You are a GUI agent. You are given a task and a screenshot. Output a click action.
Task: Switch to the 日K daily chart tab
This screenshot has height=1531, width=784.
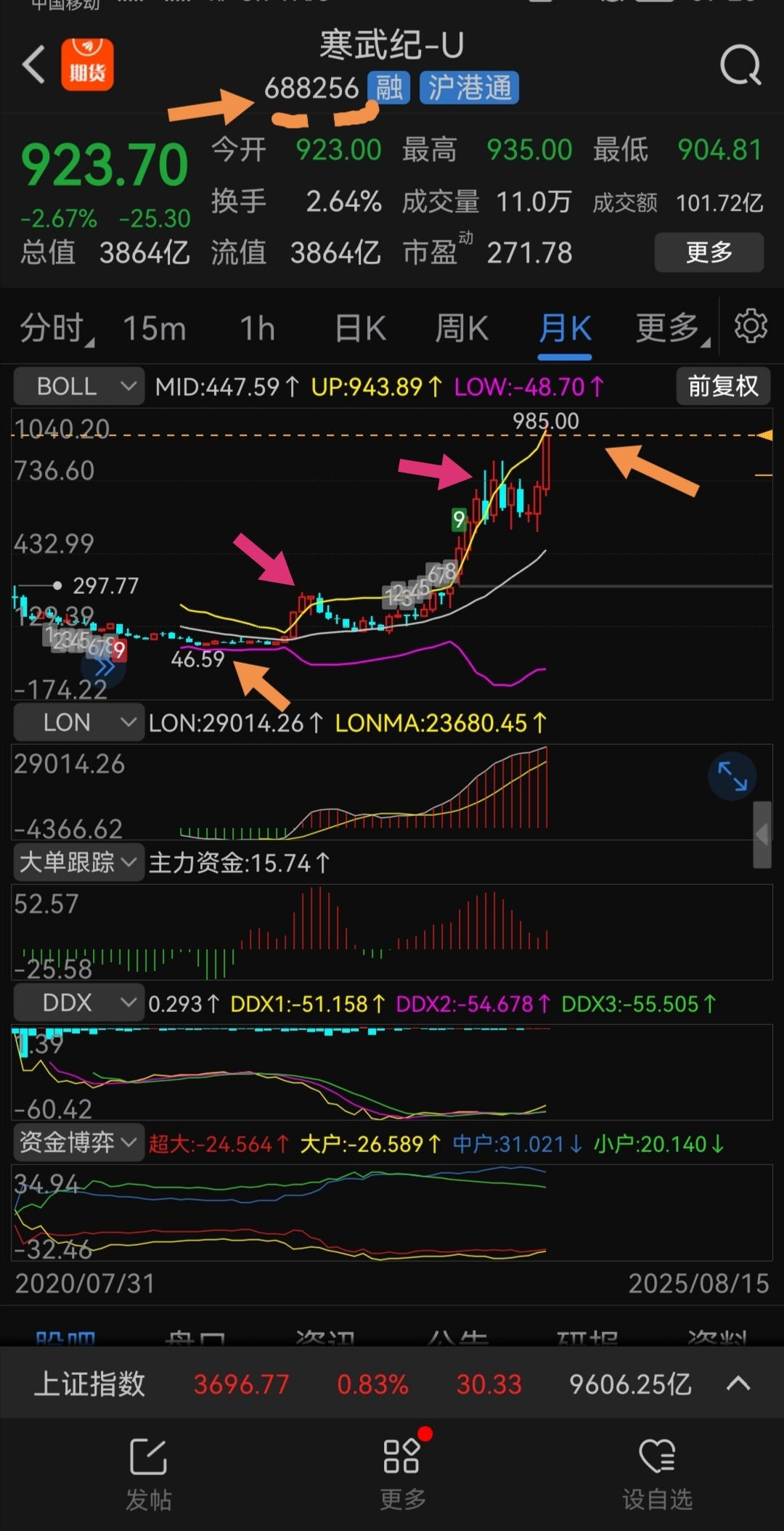coord(360,328)
